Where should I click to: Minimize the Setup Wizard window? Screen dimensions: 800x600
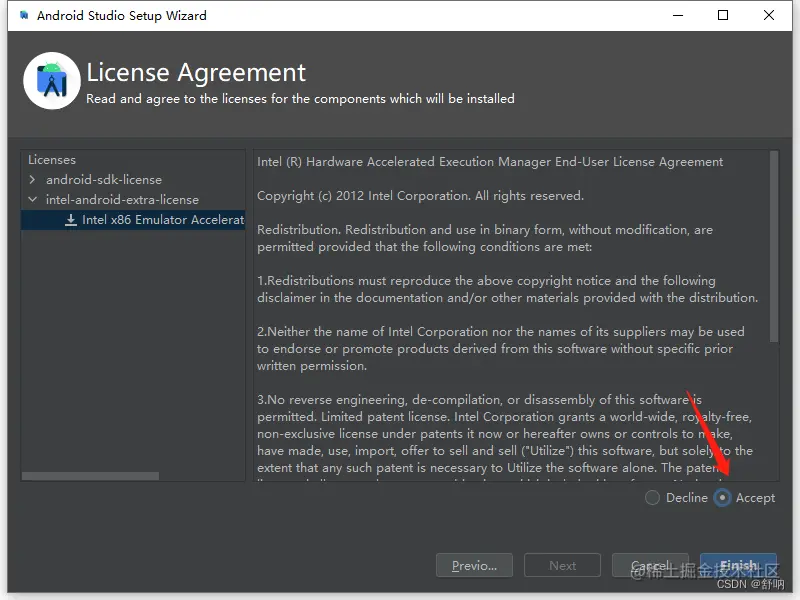(678, 15)
